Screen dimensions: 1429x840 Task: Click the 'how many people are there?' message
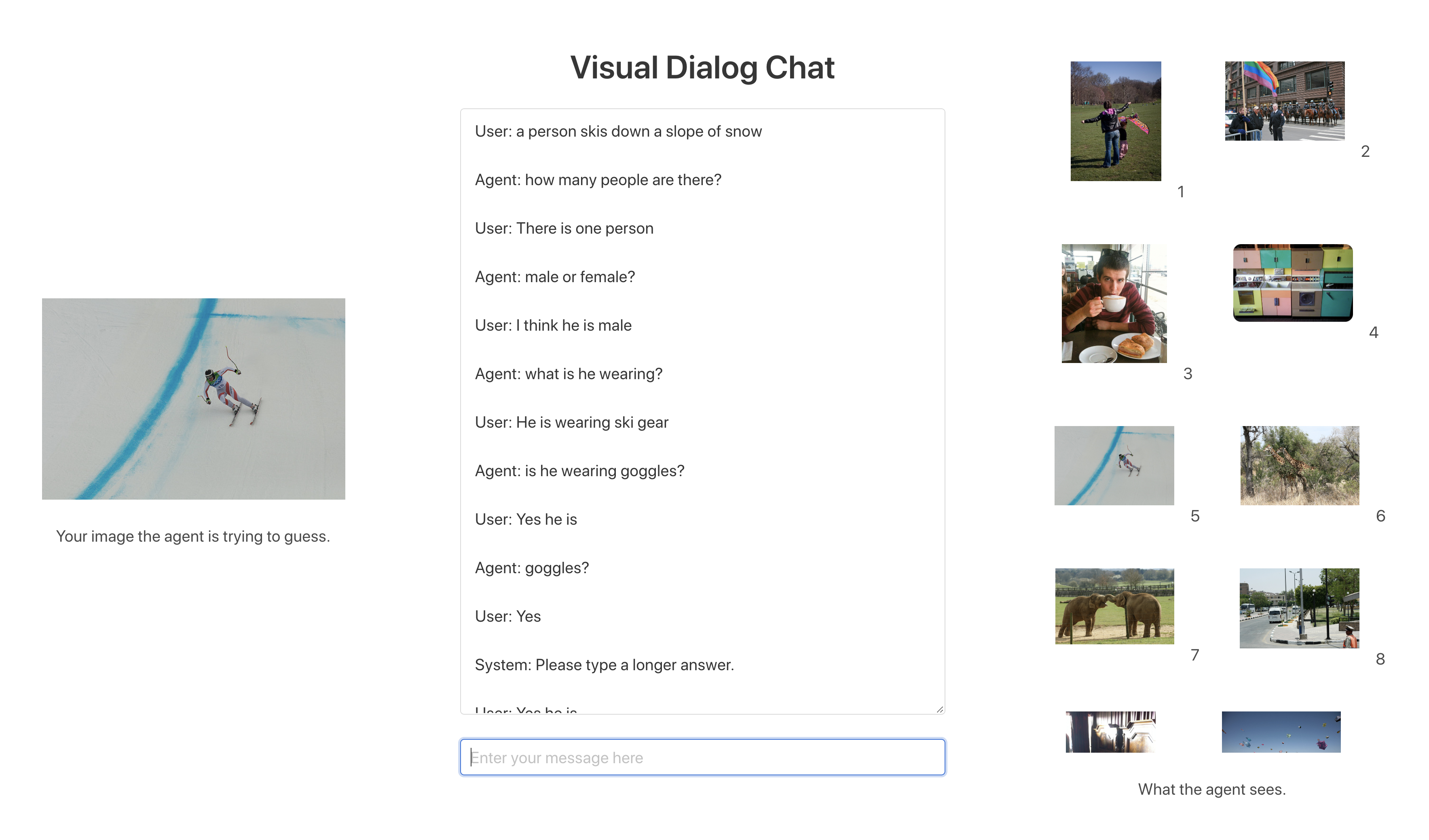(x=598, y=179)
